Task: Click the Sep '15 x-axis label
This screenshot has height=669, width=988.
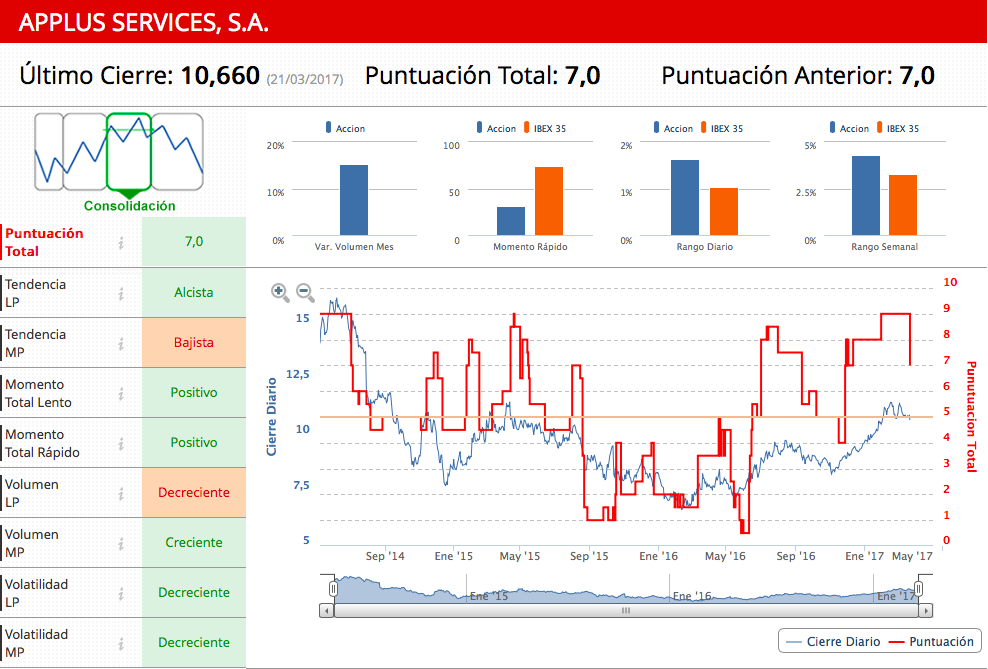Action: [x=589, y=556]
